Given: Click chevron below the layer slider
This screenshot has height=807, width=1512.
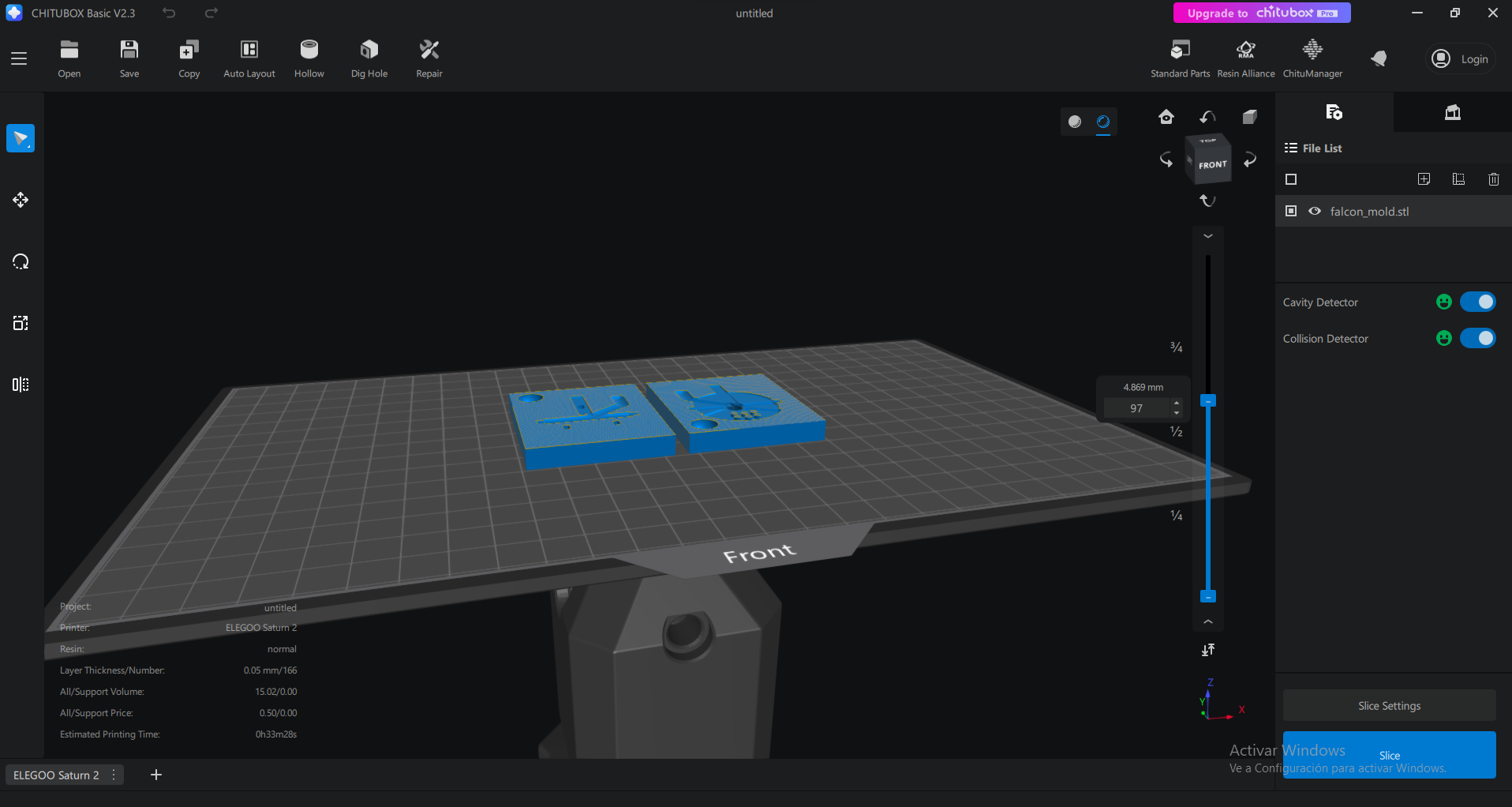Looking at the screenshot, I should pyautogui.click(x=1208, y=622).
